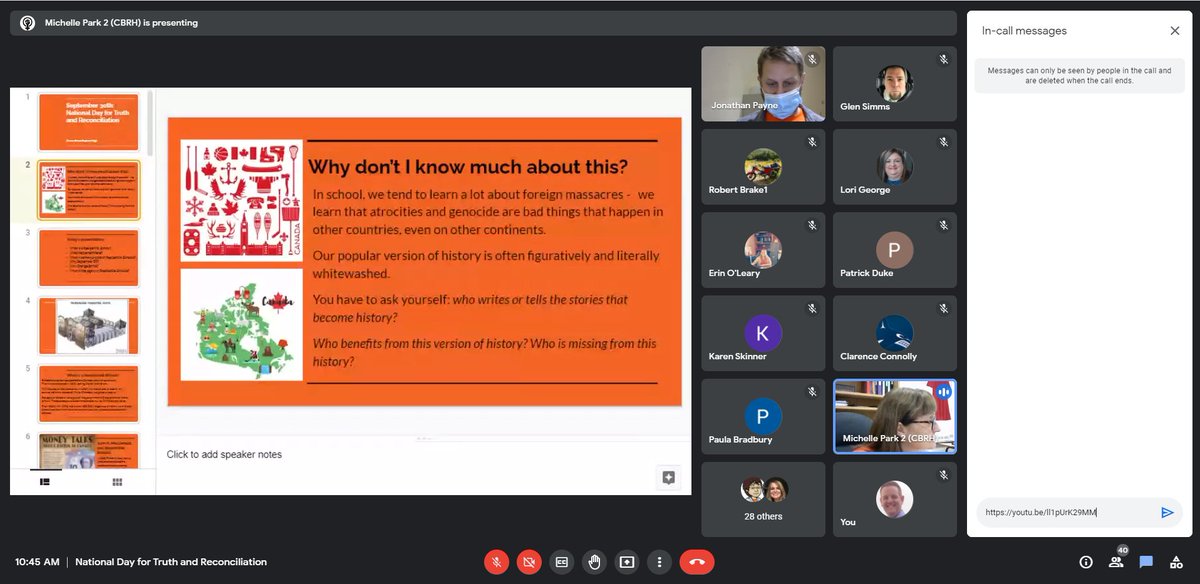This screenshot has height=584, width=1200.
Task: Select Karen Skinner participant tile
Action: [763, 333]
